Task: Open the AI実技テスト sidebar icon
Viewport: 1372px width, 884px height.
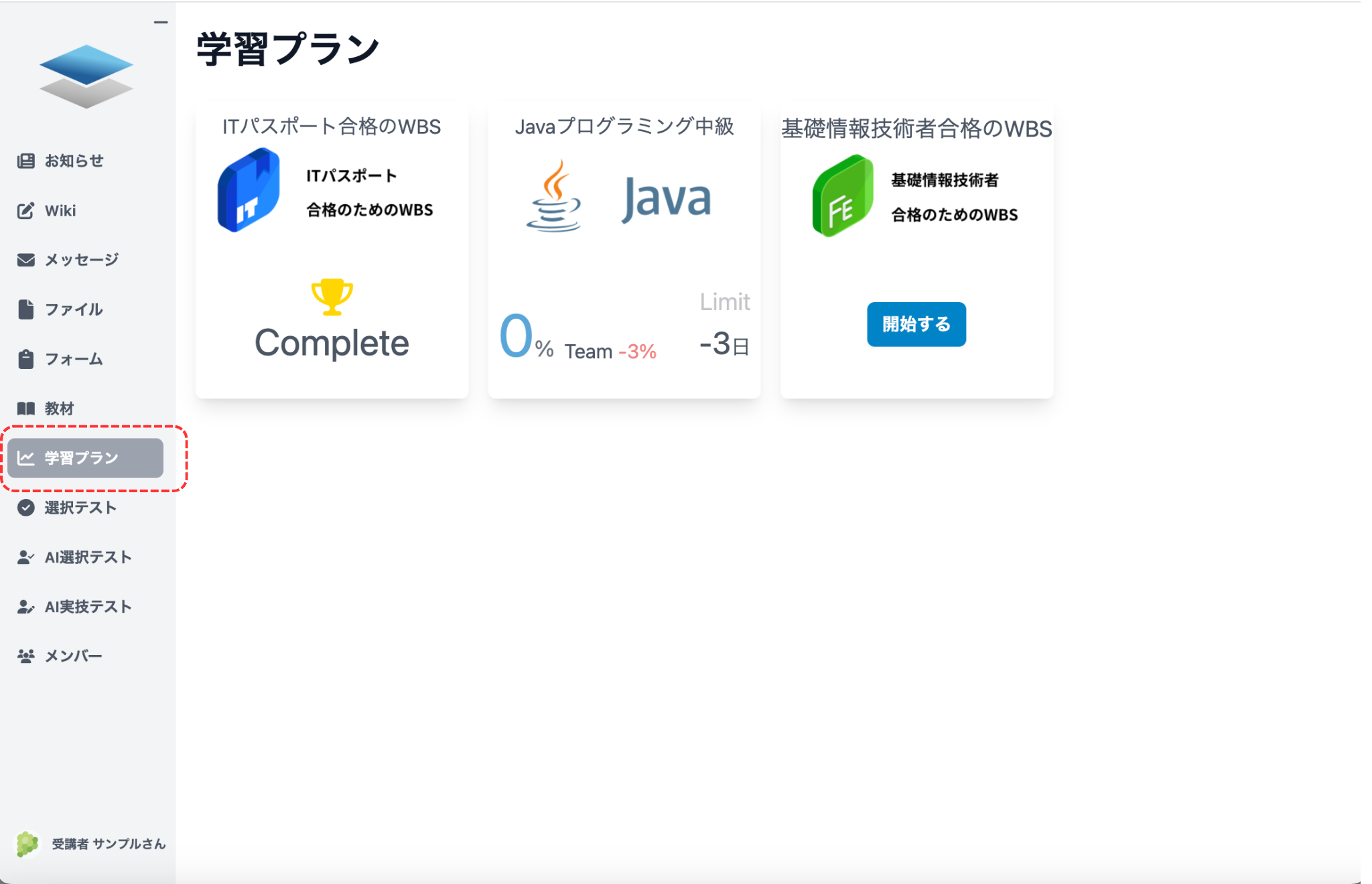Action: point(26,607)
